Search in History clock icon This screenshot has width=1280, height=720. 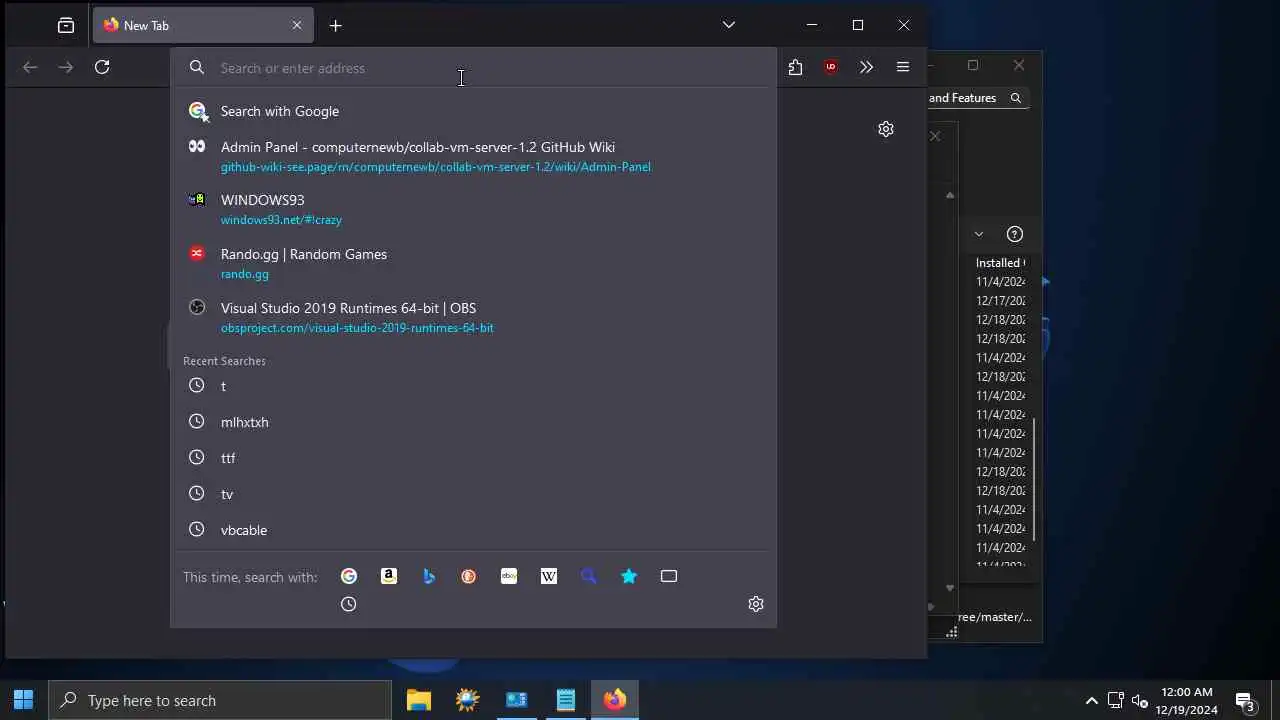click(x=349, y=604)
